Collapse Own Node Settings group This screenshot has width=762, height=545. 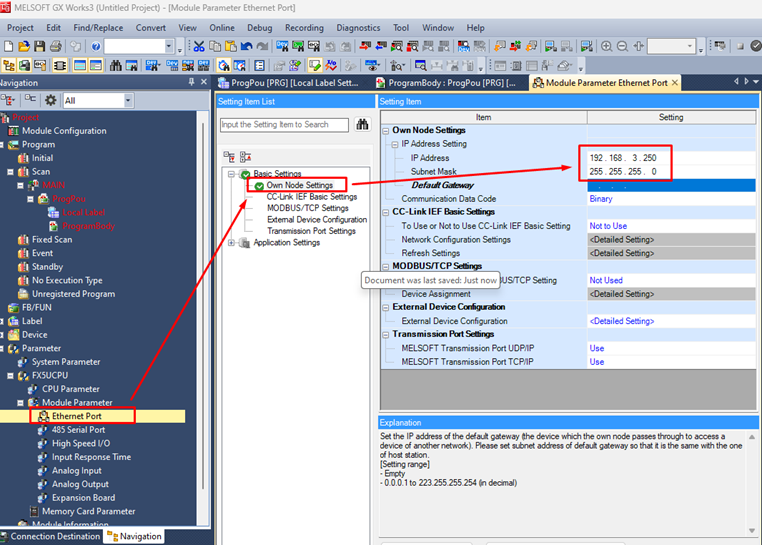coord(385,130)
